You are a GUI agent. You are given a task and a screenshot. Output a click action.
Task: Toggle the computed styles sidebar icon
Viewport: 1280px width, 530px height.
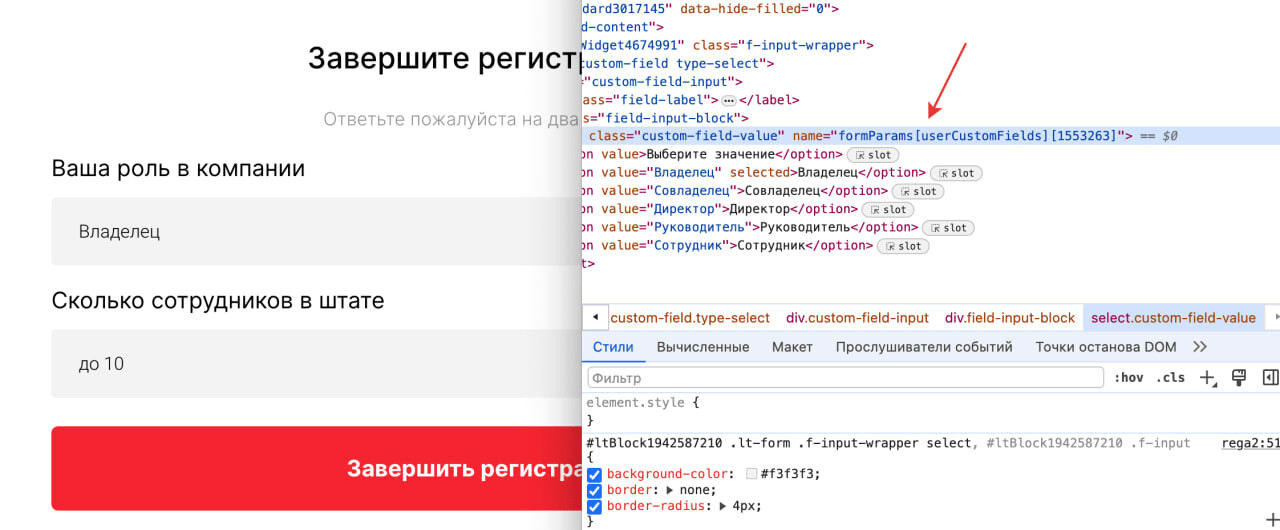(x=1270, y=377)
